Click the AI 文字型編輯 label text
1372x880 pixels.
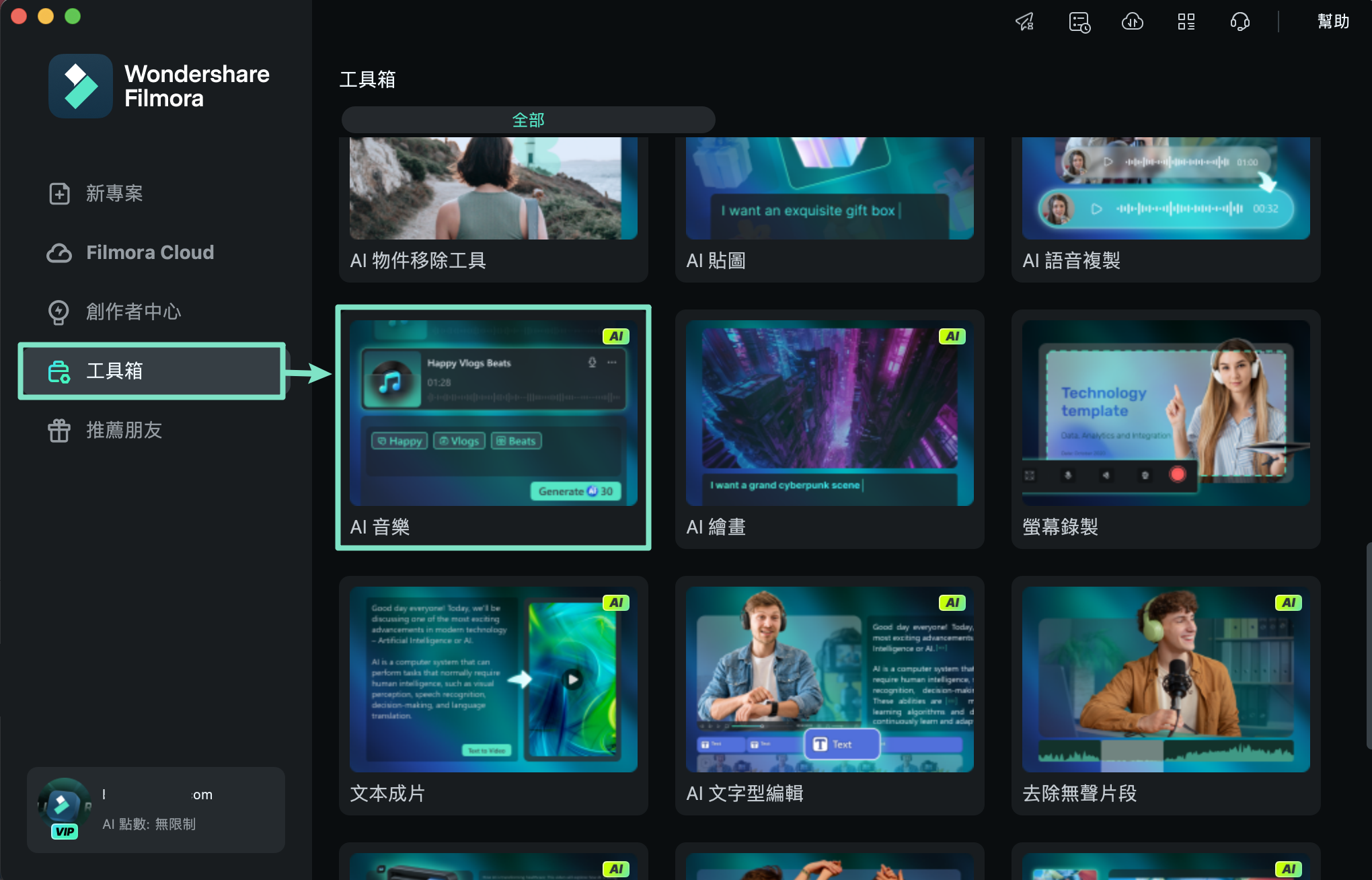tap(745, 793)
